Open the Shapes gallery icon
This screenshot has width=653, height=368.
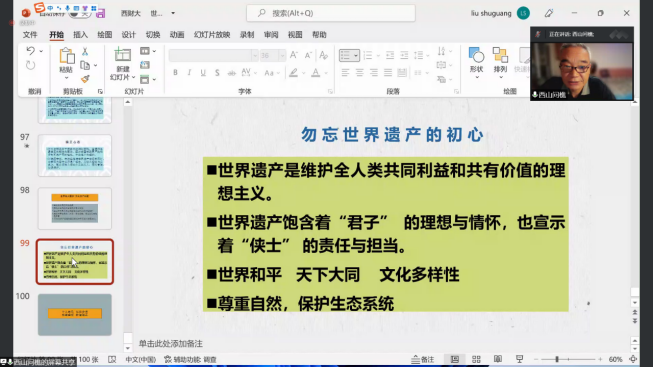pos(476,55)
